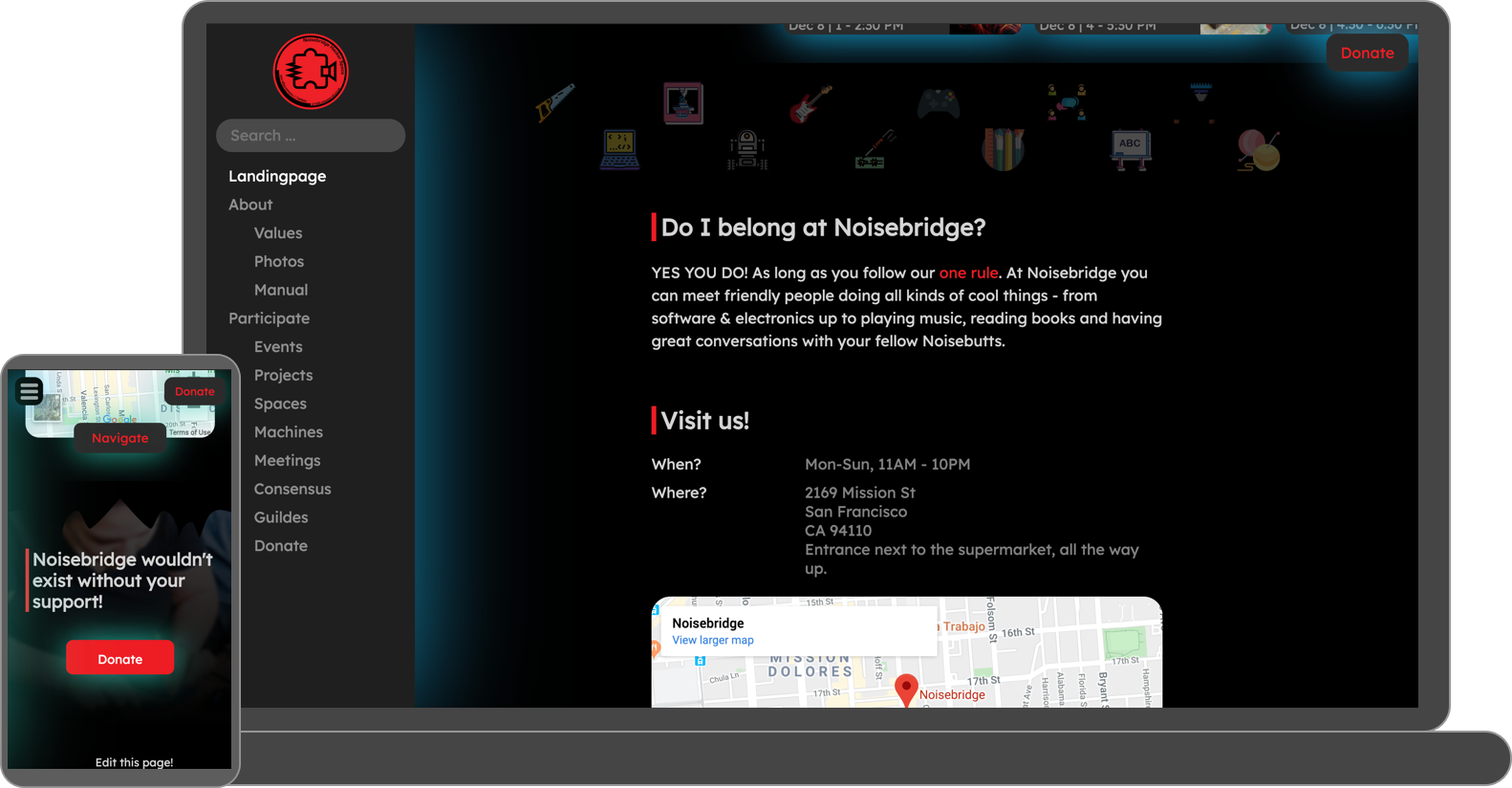Open Consensus in the sidebar

coord(292,489)
